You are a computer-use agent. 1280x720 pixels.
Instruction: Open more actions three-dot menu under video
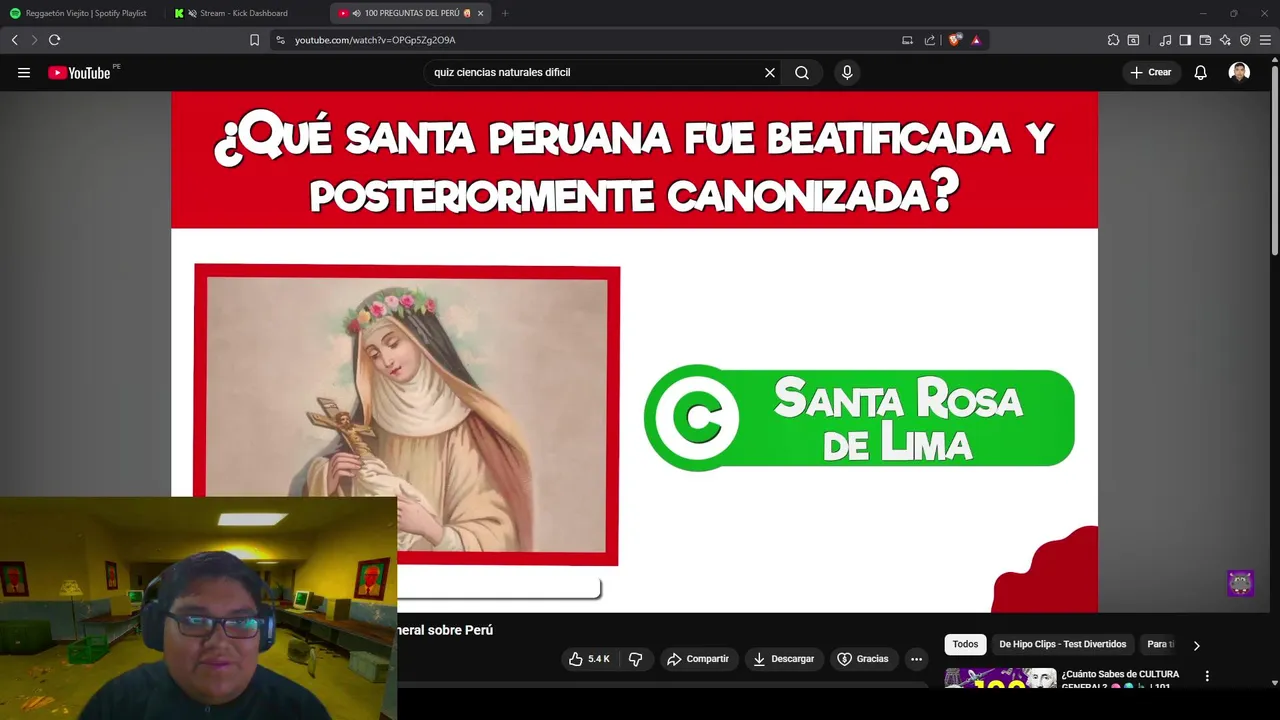[x=916, y=659]
